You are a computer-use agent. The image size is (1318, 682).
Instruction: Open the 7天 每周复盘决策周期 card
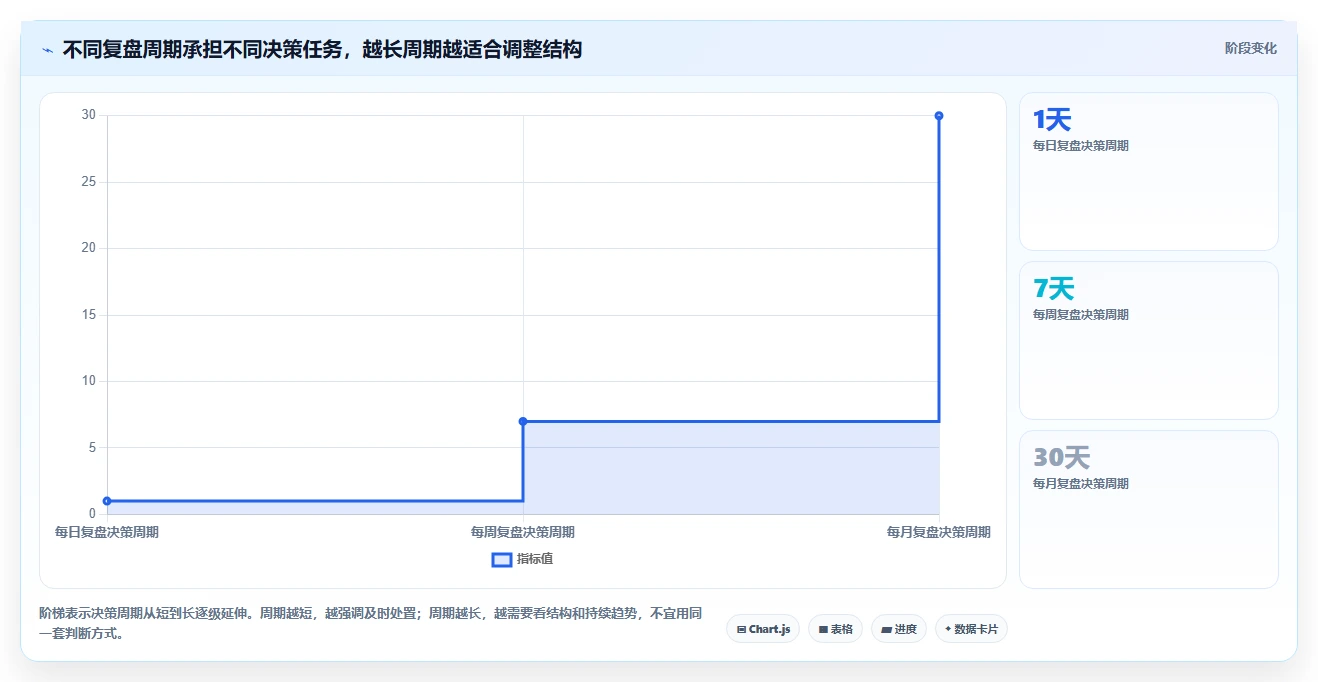(x=1148, y=340)
